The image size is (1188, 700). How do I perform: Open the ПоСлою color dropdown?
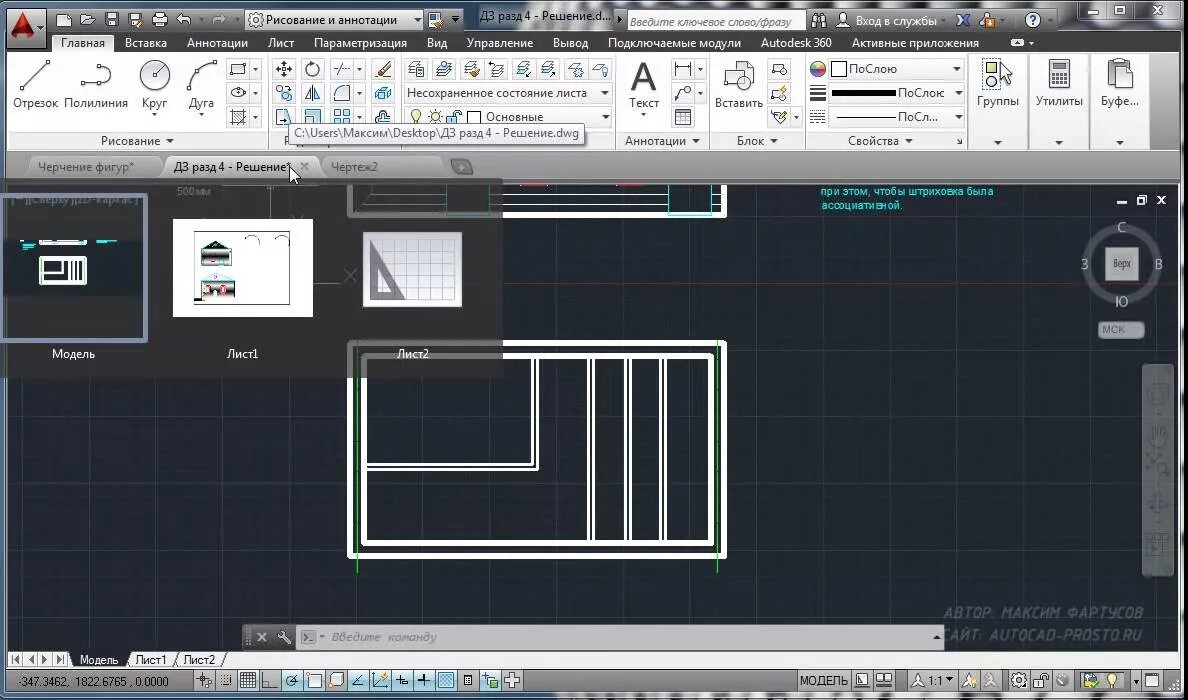click(896, 69)
